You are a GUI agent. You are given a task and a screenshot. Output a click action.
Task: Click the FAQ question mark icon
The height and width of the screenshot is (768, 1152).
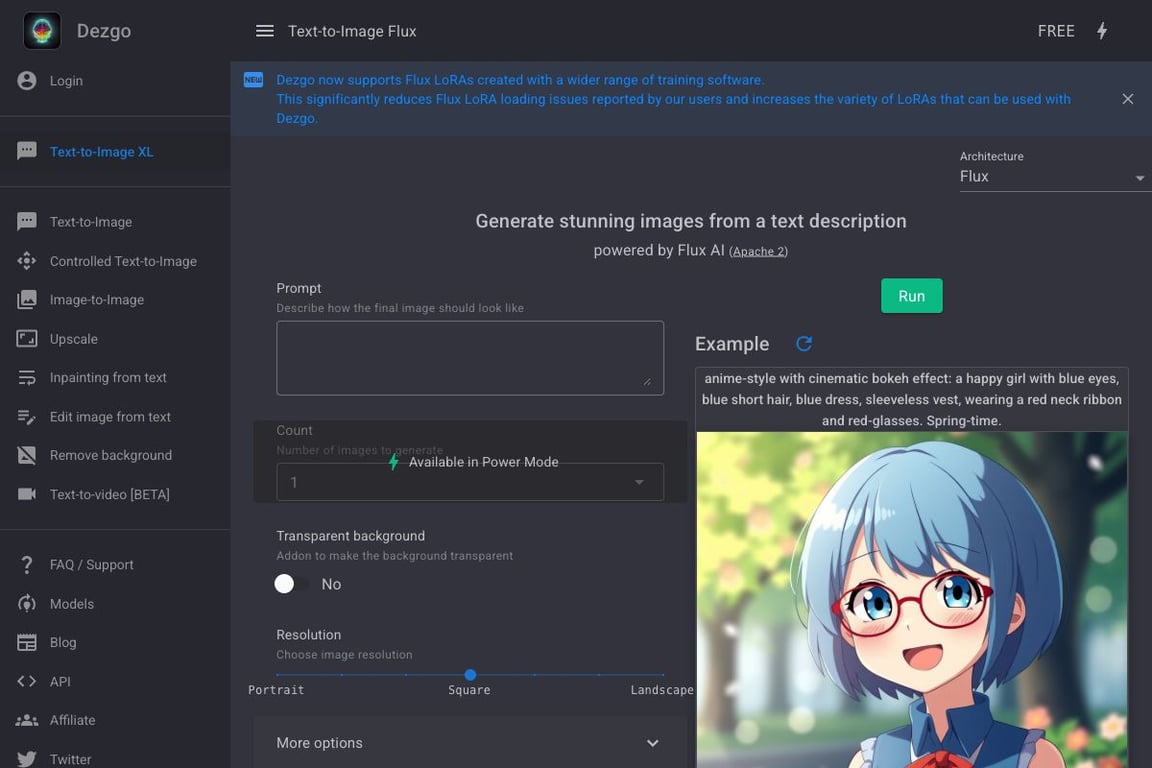(x=27, y=564)
